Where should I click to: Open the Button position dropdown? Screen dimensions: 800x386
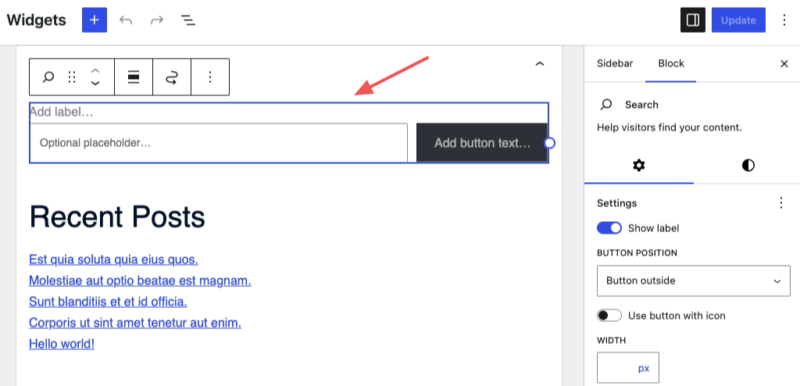[693, 281]
